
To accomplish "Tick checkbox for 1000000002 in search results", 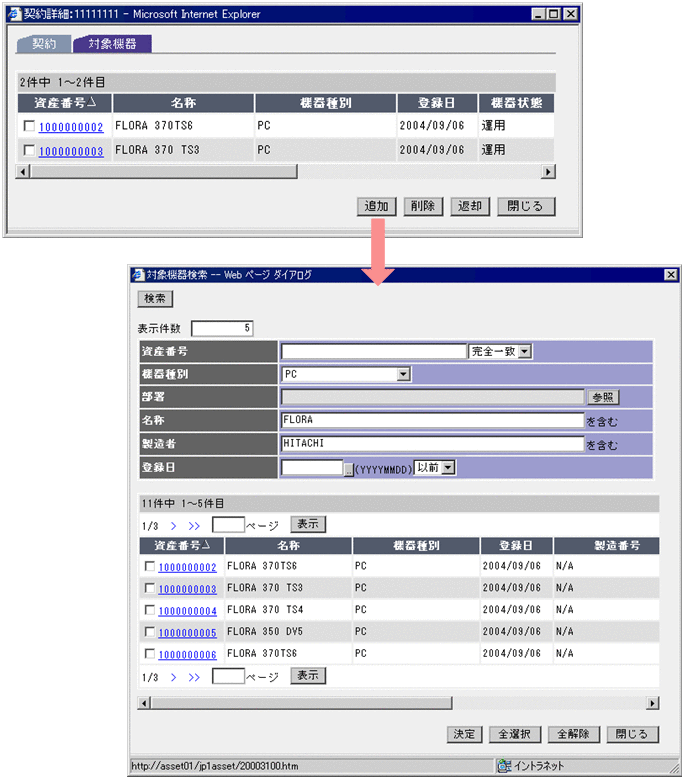I will 149,566.
